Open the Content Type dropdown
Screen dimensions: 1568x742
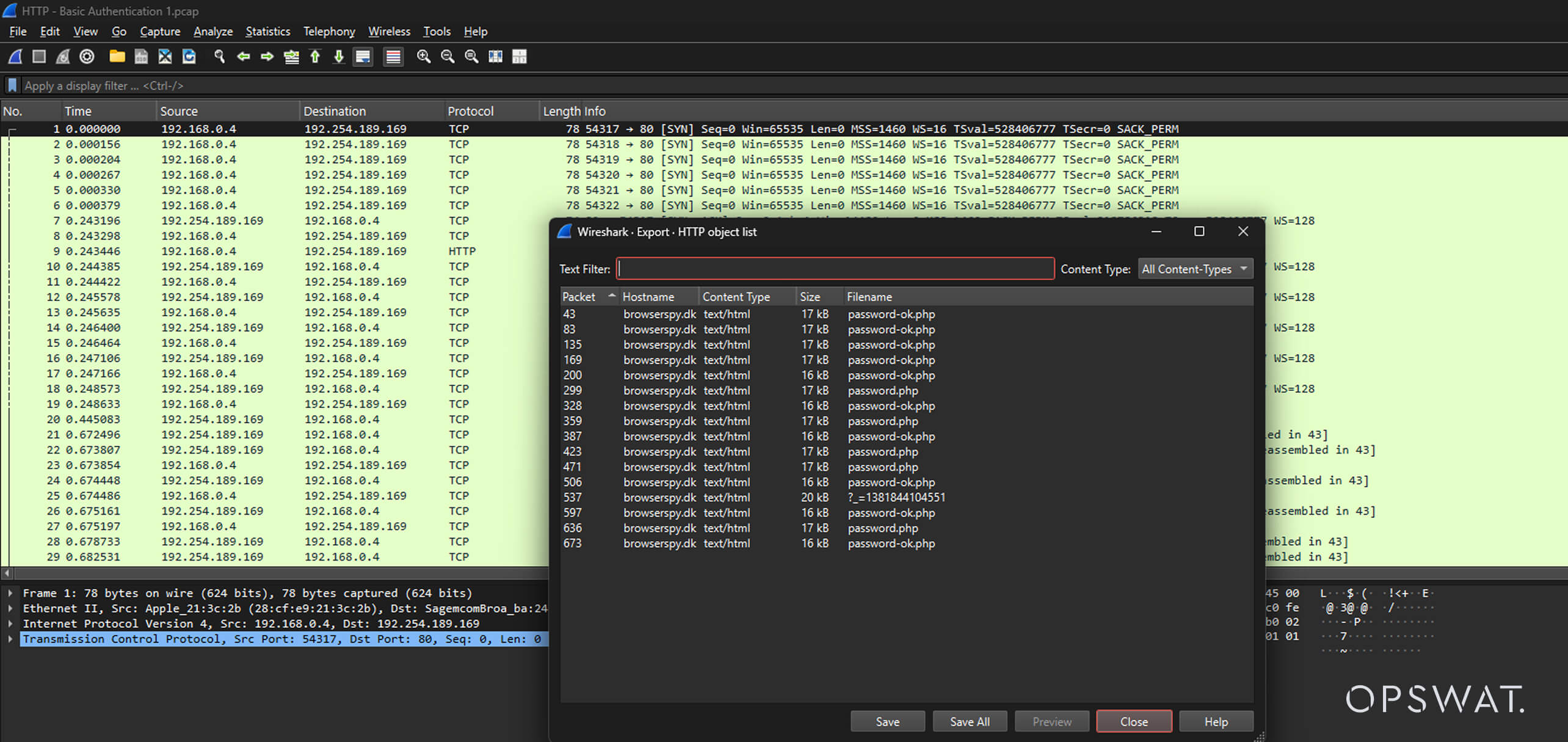(1195, 269)
